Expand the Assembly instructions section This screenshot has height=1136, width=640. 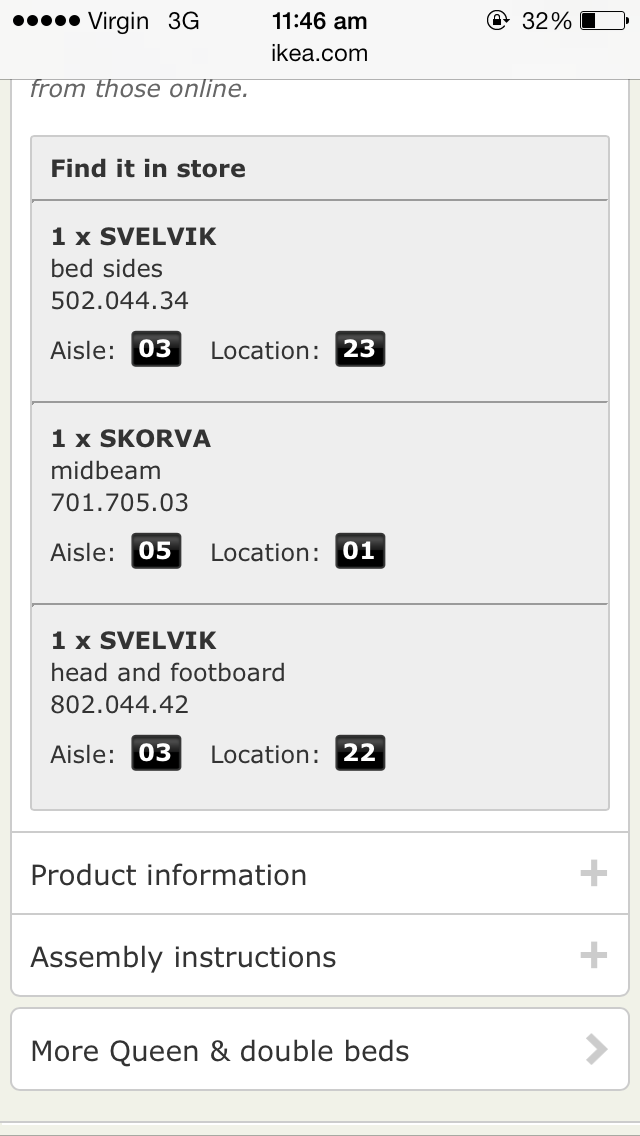[184, 957]
